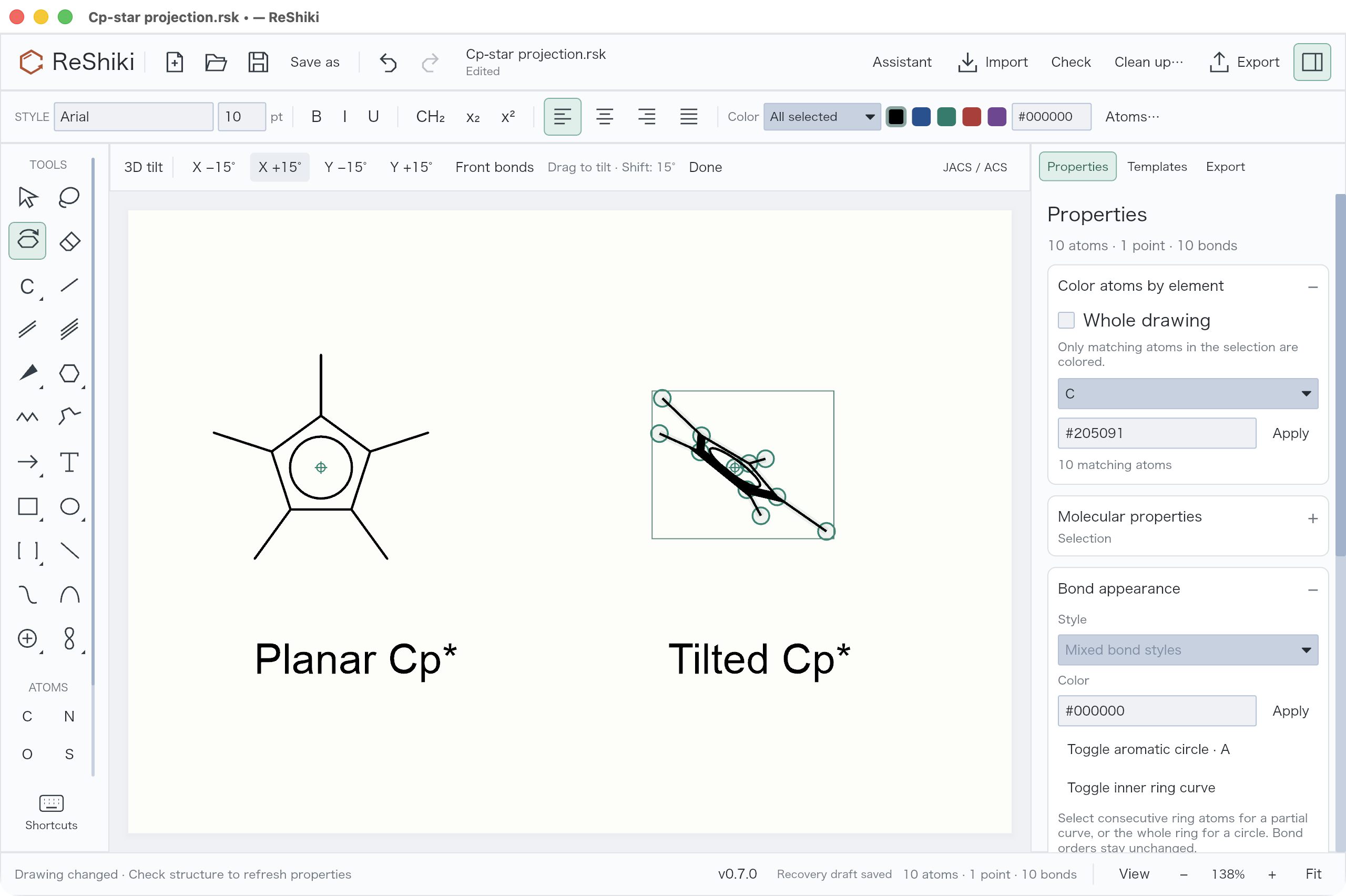Select the eraser tool

click(69, 241)
